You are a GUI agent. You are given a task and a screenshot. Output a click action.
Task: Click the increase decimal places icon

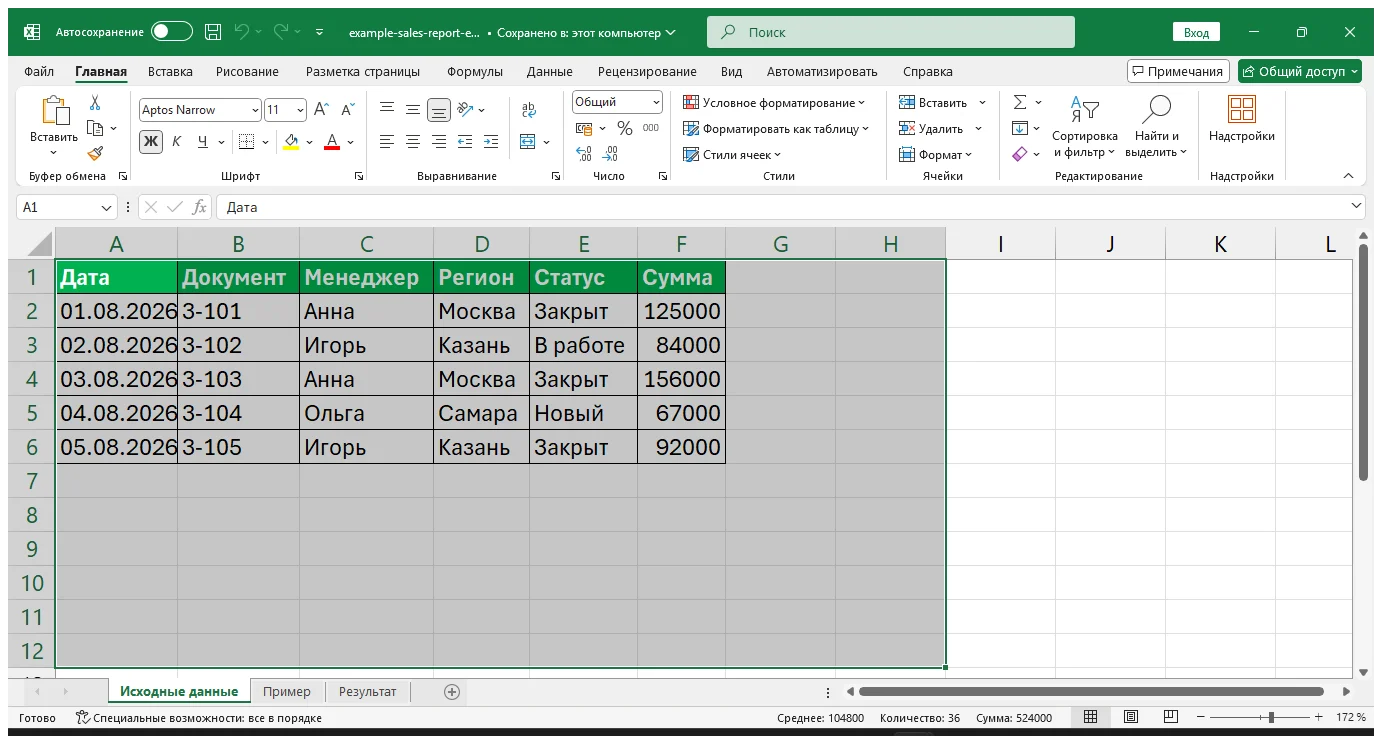click(x=584, y=154)
